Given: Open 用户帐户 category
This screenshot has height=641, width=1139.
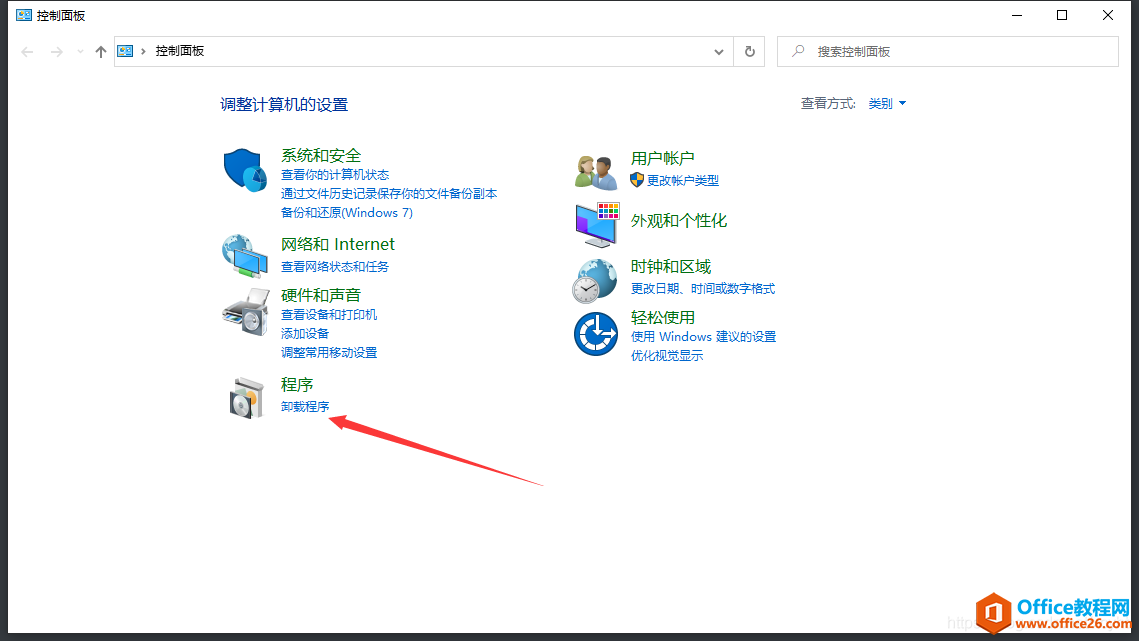Looking at the screenshot, I should coord(662,158).
